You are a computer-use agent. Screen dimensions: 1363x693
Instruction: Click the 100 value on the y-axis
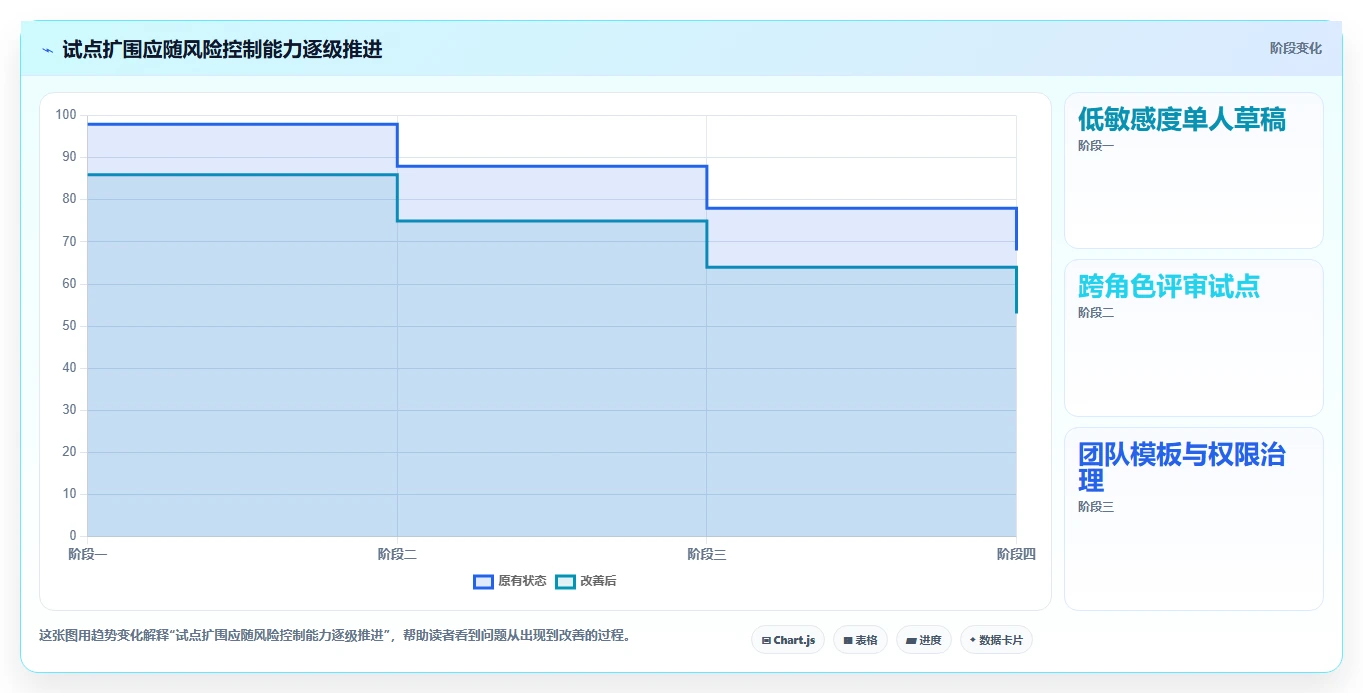point(66,115)
